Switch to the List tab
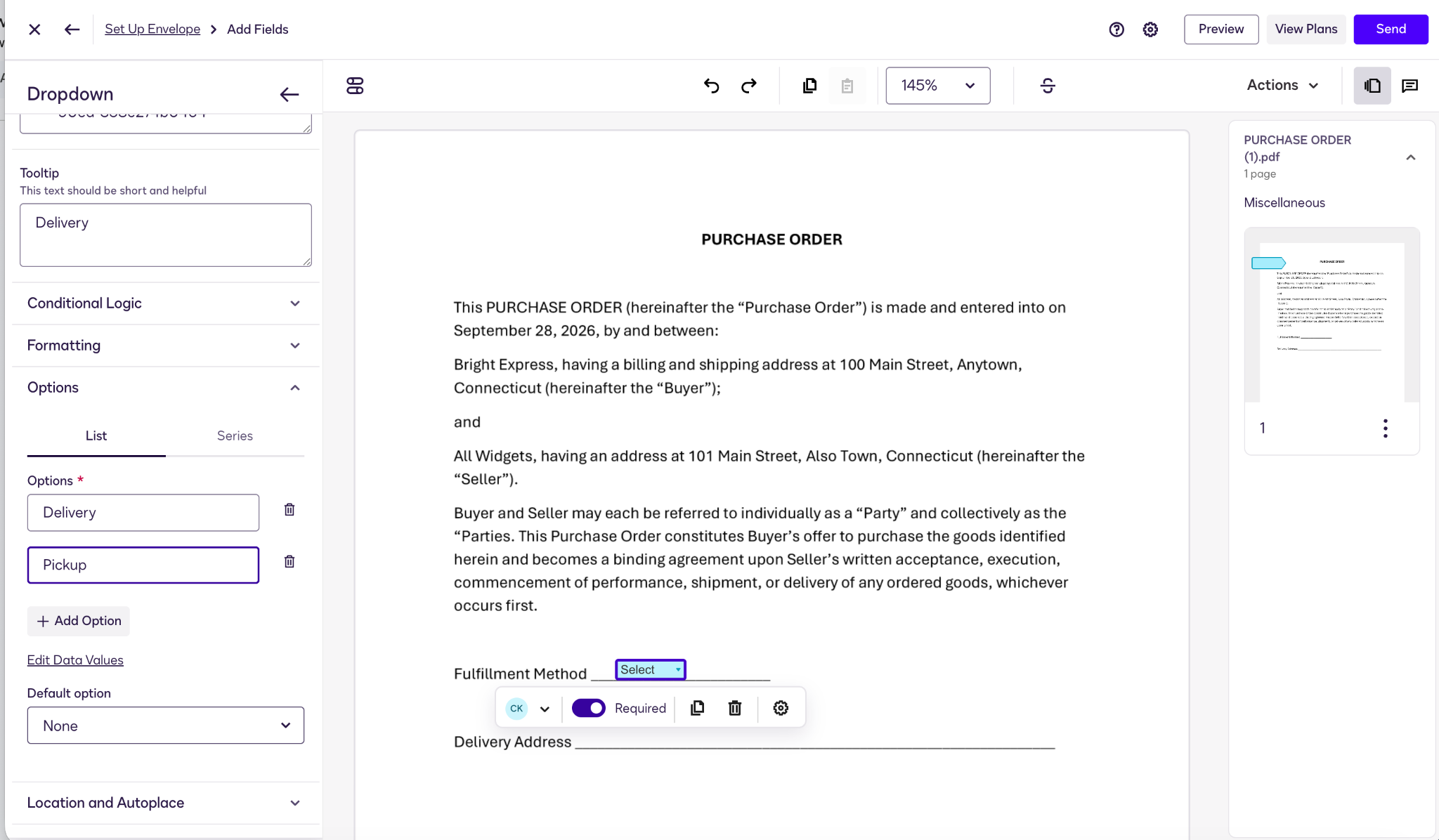This screenshot has height=840, width=1439. (x=96, y=435)
